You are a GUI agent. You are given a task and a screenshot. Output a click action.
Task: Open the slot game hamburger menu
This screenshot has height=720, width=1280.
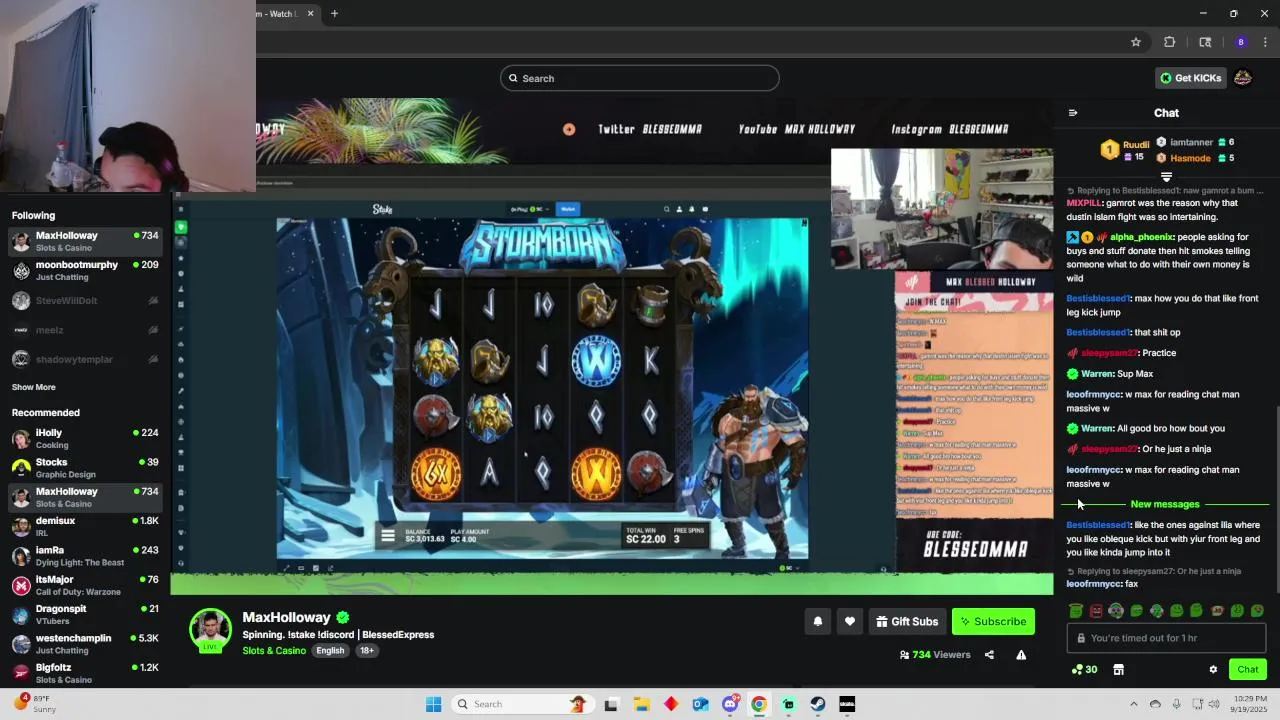[388, 536]
